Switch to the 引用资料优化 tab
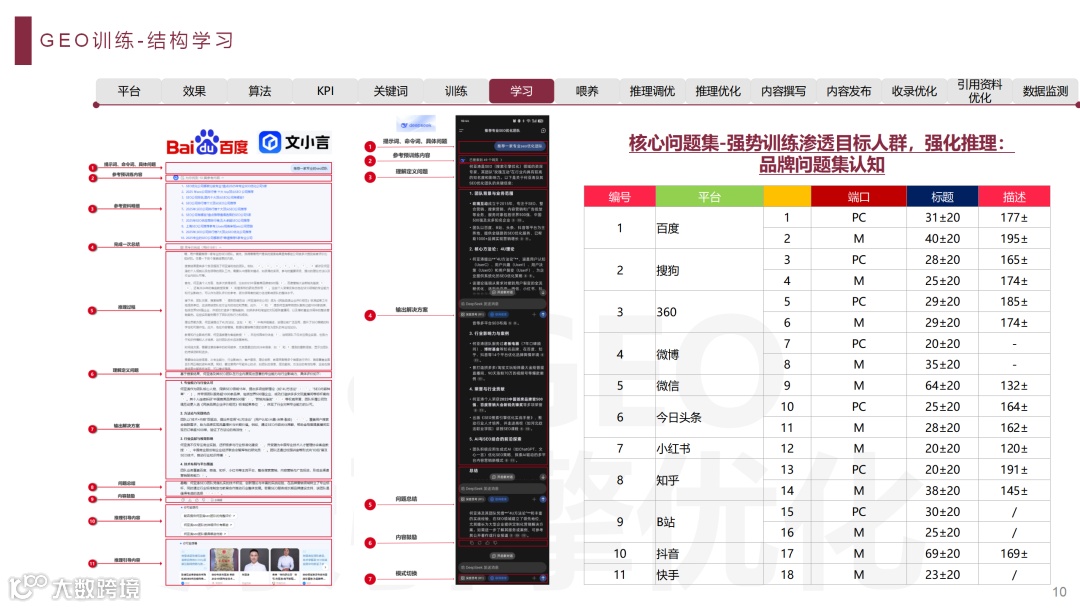Image resolution: width=1080 pixels, height=608 pixels. point(979,91)
